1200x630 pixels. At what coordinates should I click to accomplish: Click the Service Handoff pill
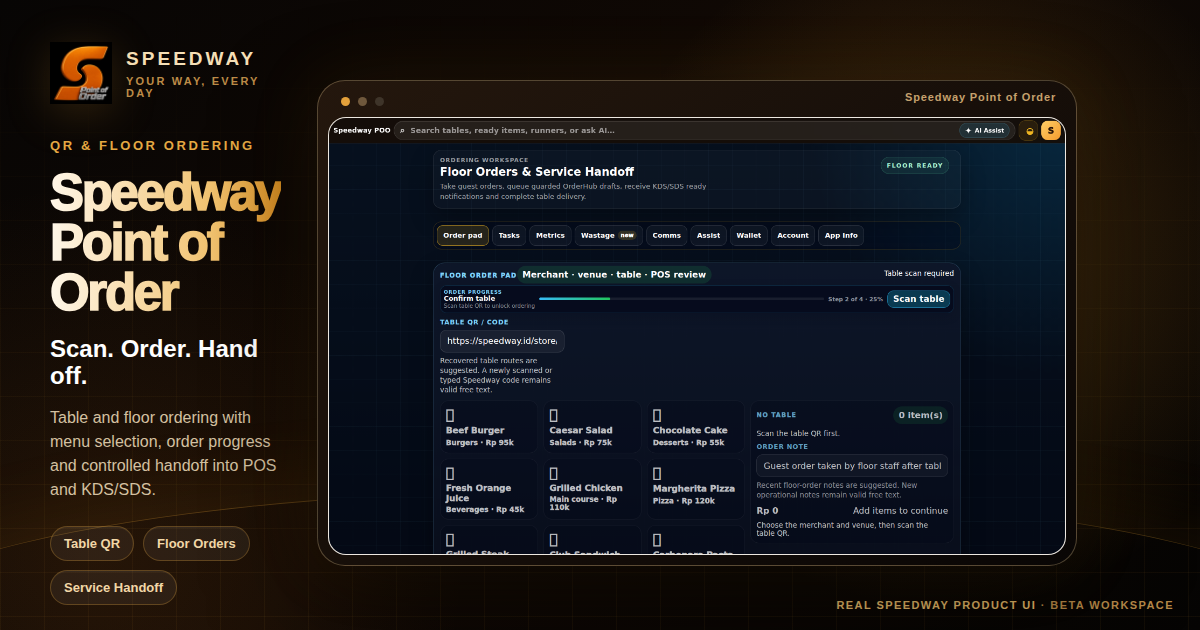click(113, 588)
